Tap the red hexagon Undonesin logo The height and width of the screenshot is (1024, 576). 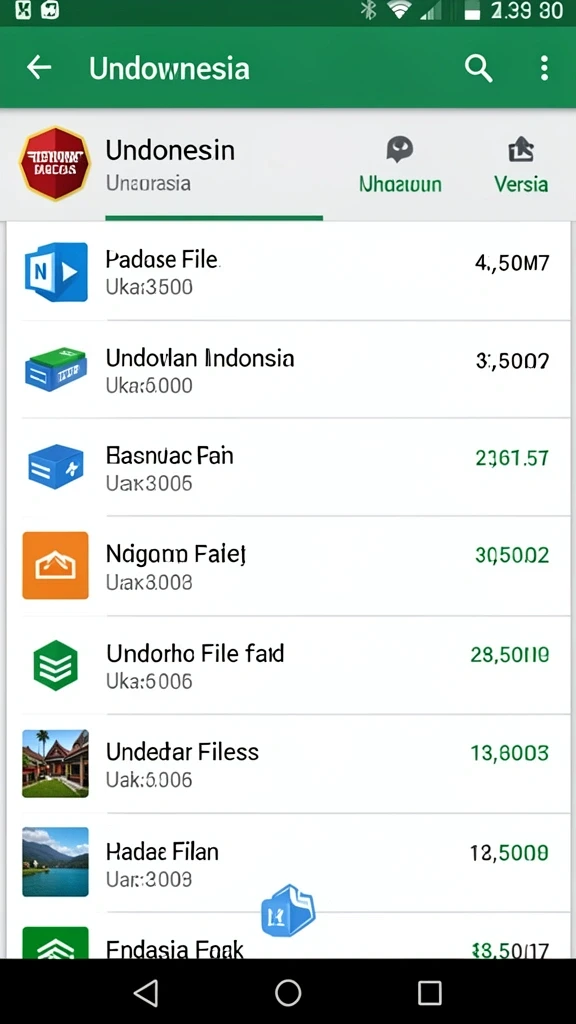[55, 163]
